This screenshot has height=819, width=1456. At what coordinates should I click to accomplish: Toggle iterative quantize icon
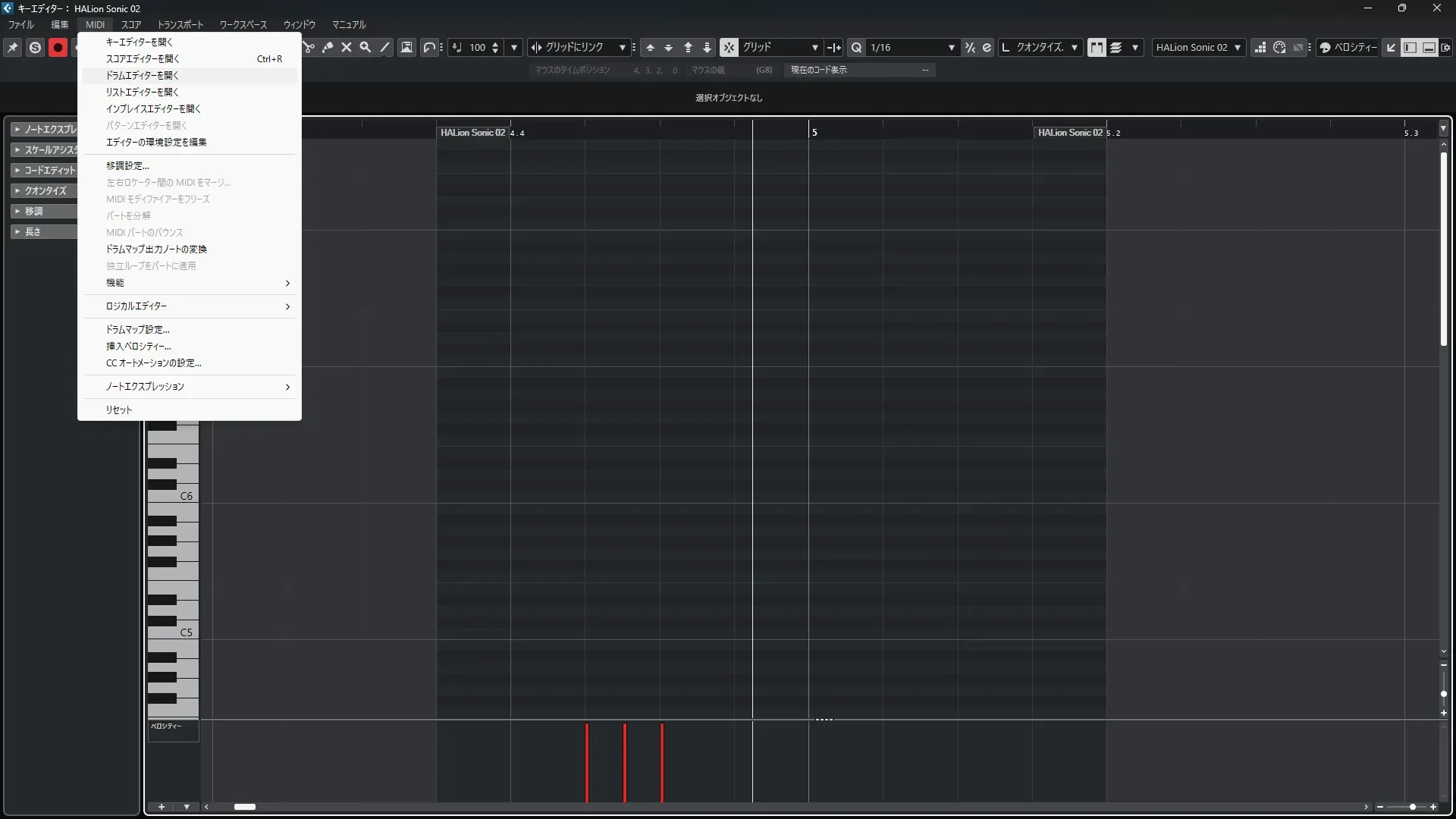point(970,47)
